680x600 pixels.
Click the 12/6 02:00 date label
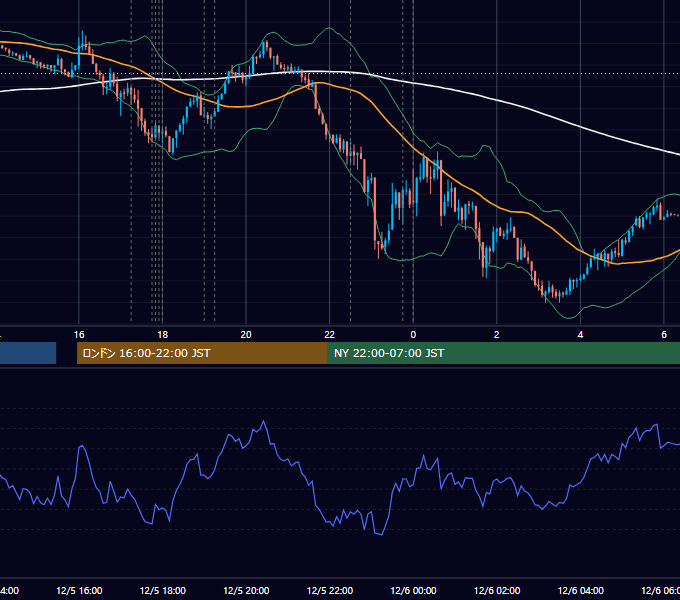[x=497, y=590]
